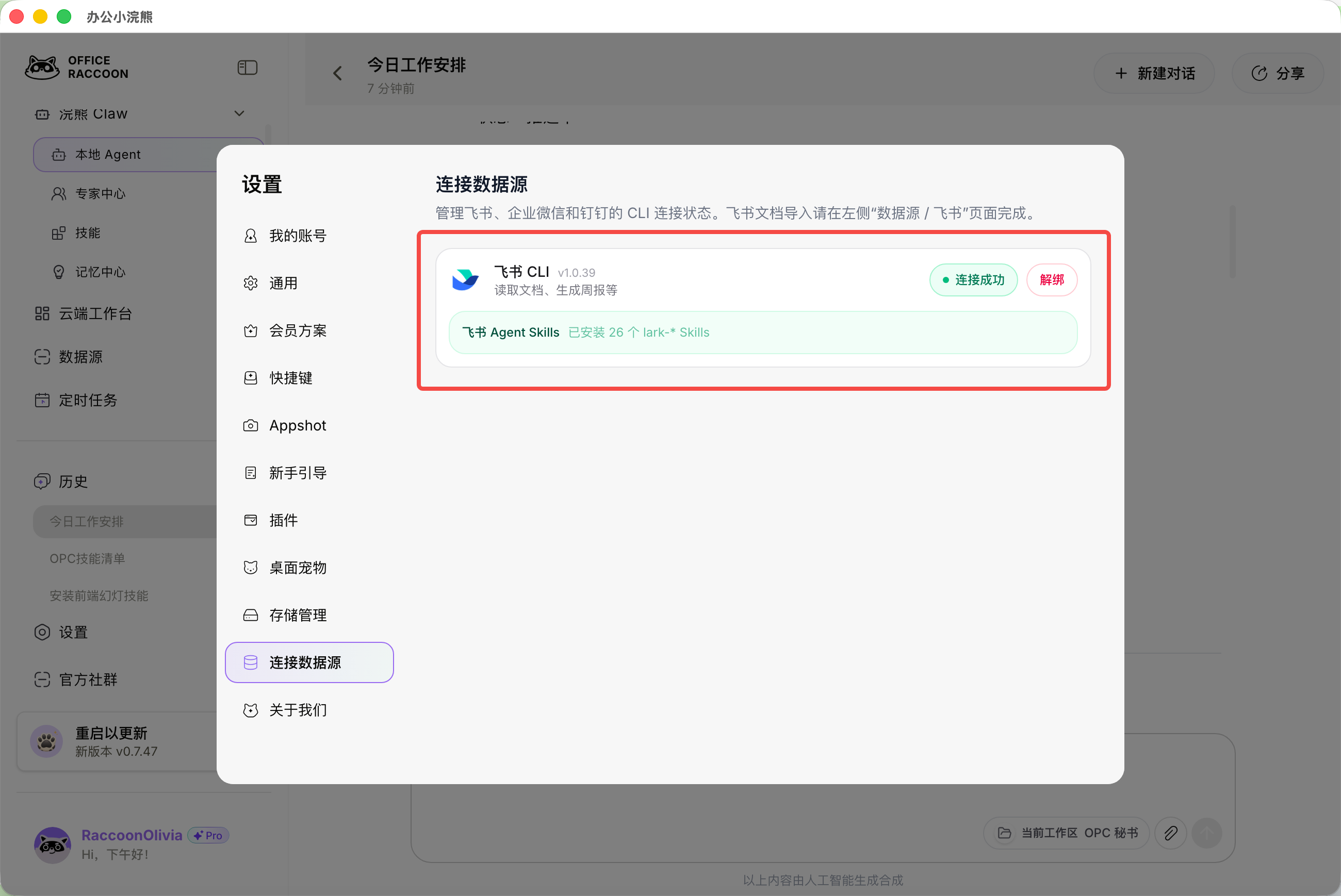Click the 今日工作安排 conversation title
The height and width of the screenshot is (896, 1341).
coord(416,64)
